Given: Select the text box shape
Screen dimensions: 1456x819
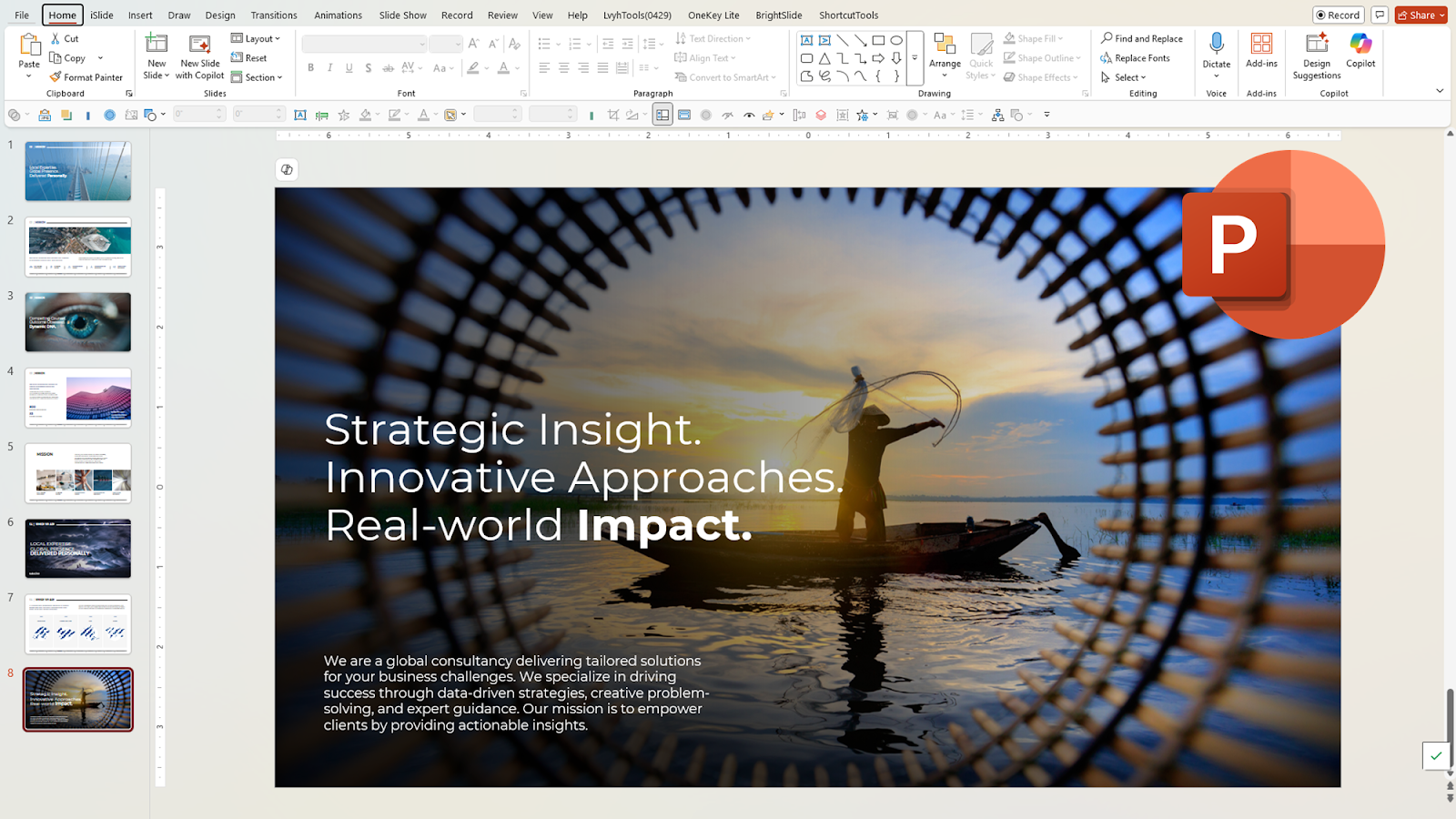Looking at the screenshot, I should (806, 40).
